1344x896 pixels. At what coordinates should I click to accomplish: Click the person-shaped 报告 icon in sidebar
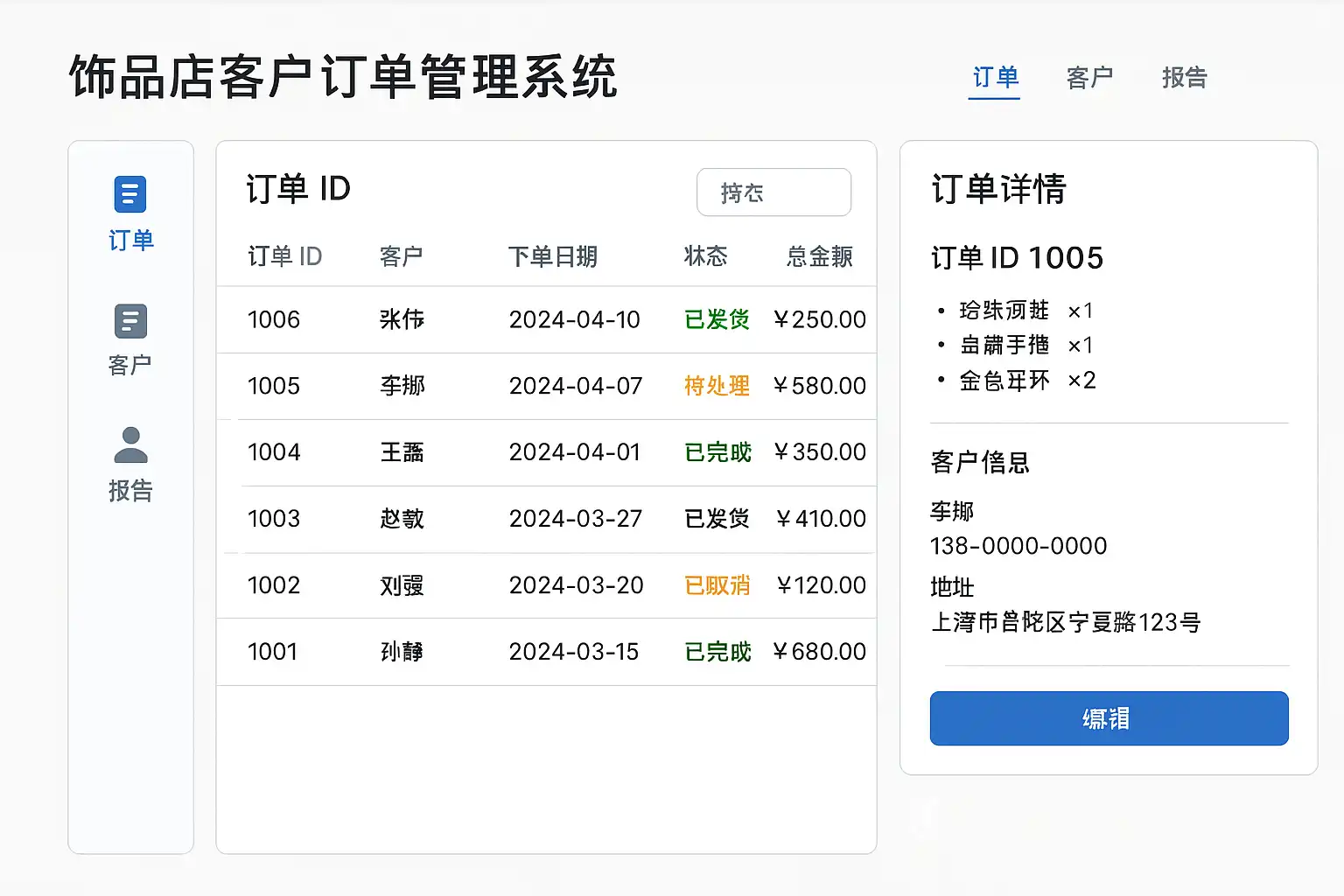[x=130, y=445]
